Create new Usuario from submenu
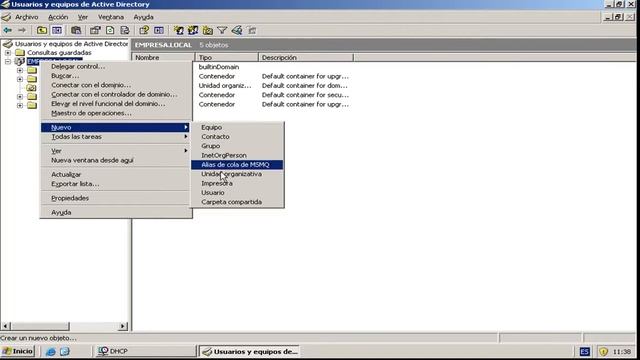This screenshot has height=360, width=640. tap(237, 193)
